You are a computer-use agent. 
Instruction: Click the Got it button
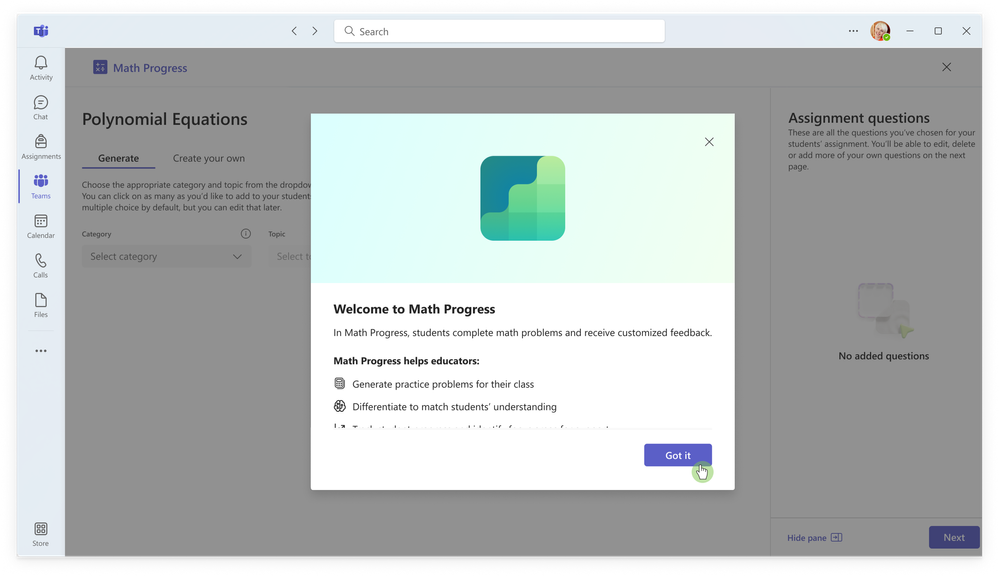click(677, 455)
